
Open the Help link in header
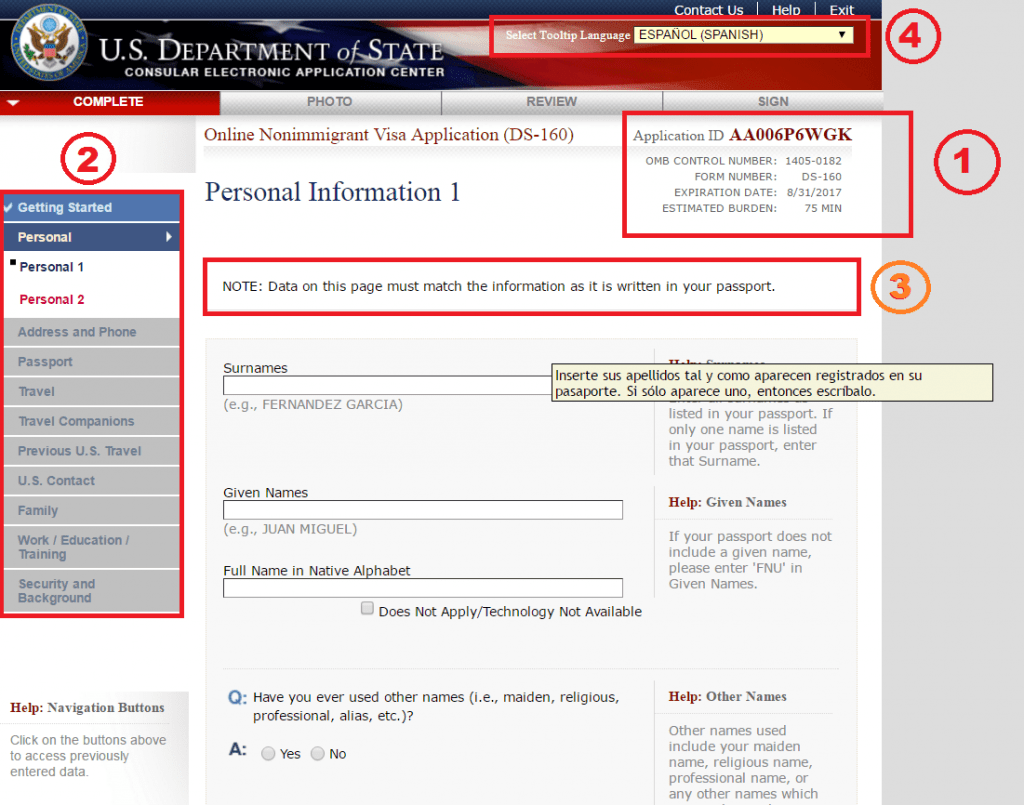pyautogui.click(x=786, y=10)
